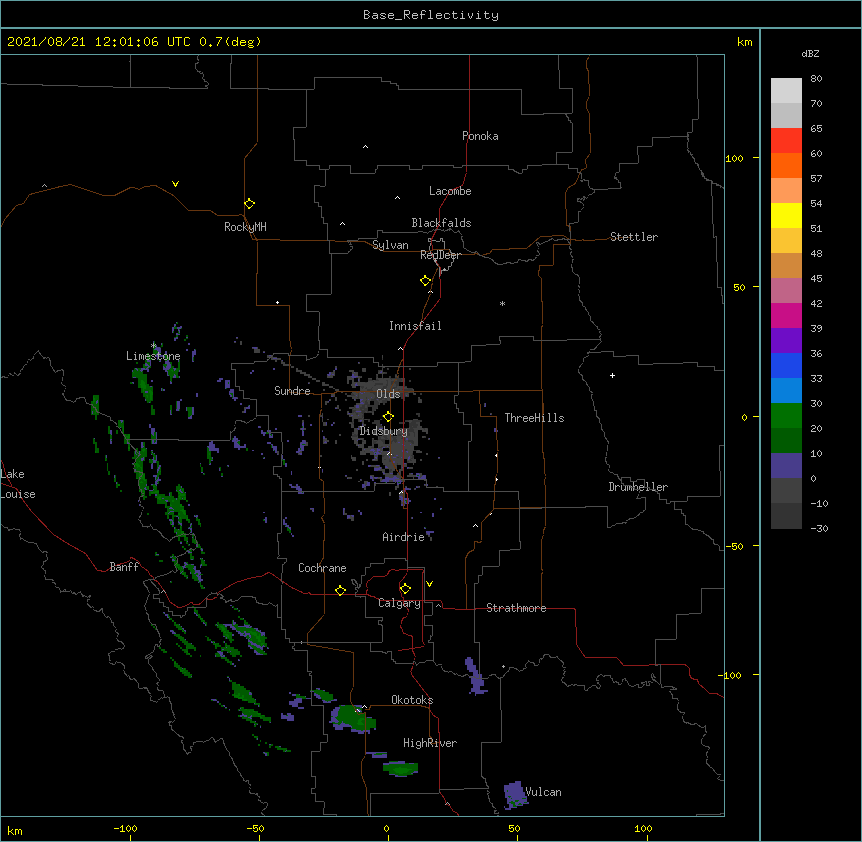The image size is (862, 842).
Task: Click the Drumheller map label
Action: point(638,486)
